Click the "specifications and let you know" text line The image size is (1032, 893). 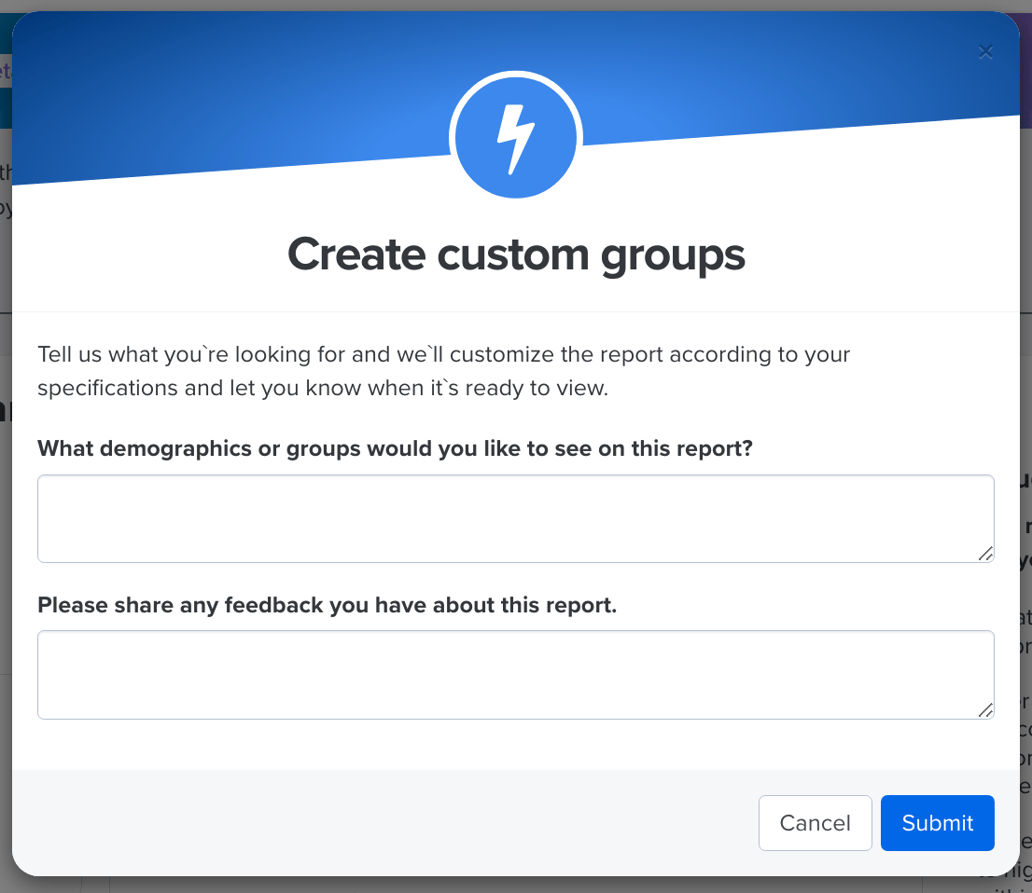[x=322, y=388]
